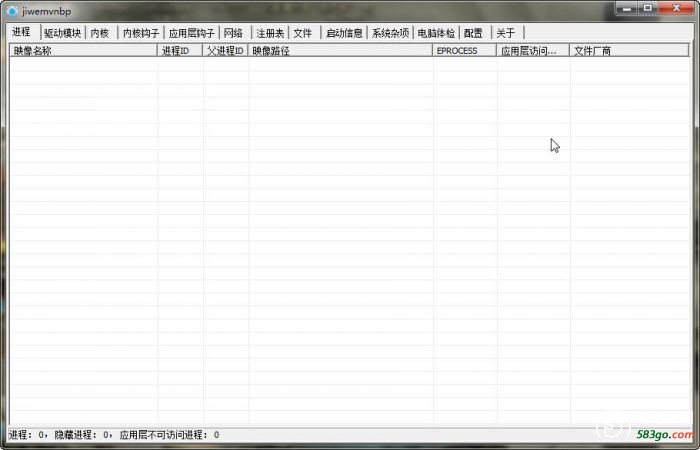Open the 关于 tab

506,33
